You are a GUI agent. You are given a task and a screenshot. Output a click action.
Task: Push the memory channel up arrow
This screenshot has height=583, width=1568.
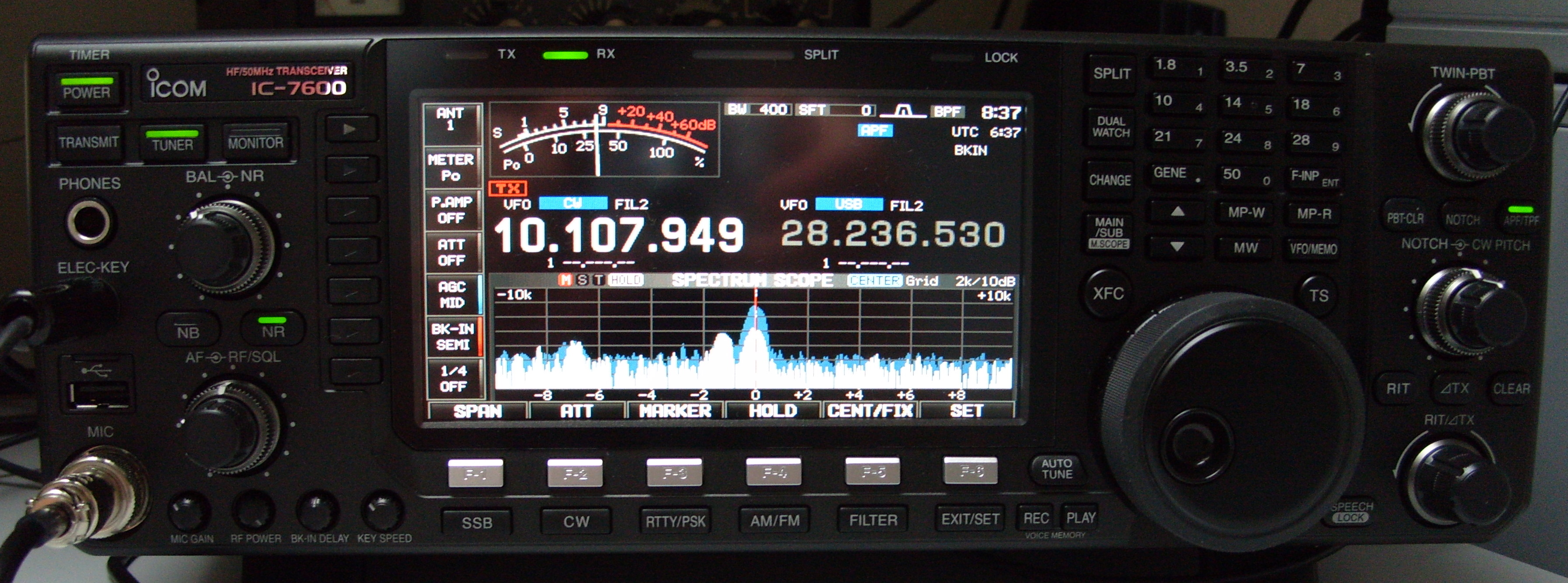point(1177,211)
